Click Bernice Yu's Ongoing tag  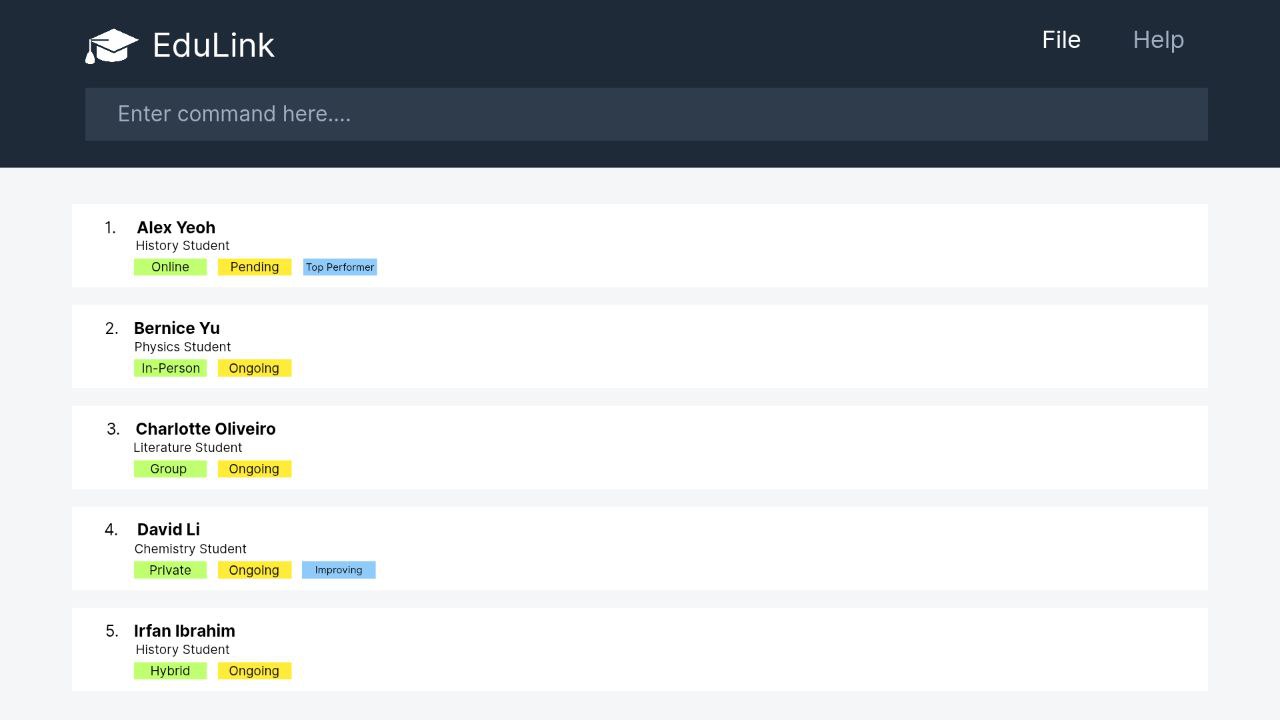pos(254,368)
